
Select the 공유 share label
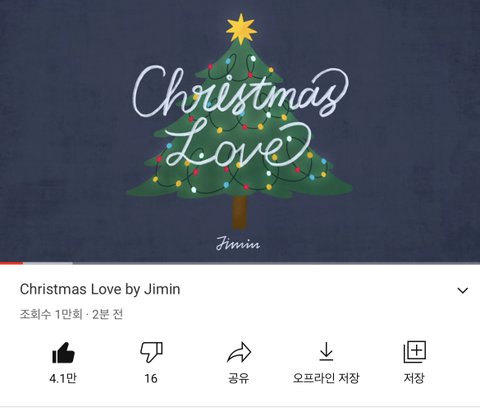tap(238, 378)
